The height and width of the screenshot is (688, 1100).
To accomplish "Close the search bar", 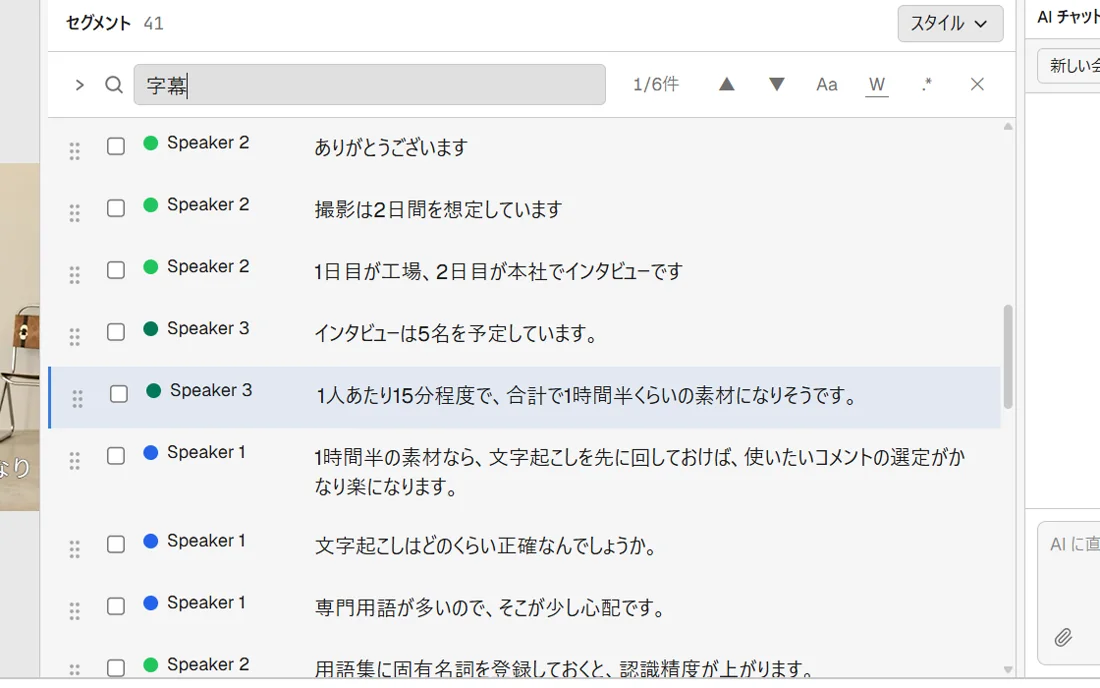I will click(x=977, y=84).
